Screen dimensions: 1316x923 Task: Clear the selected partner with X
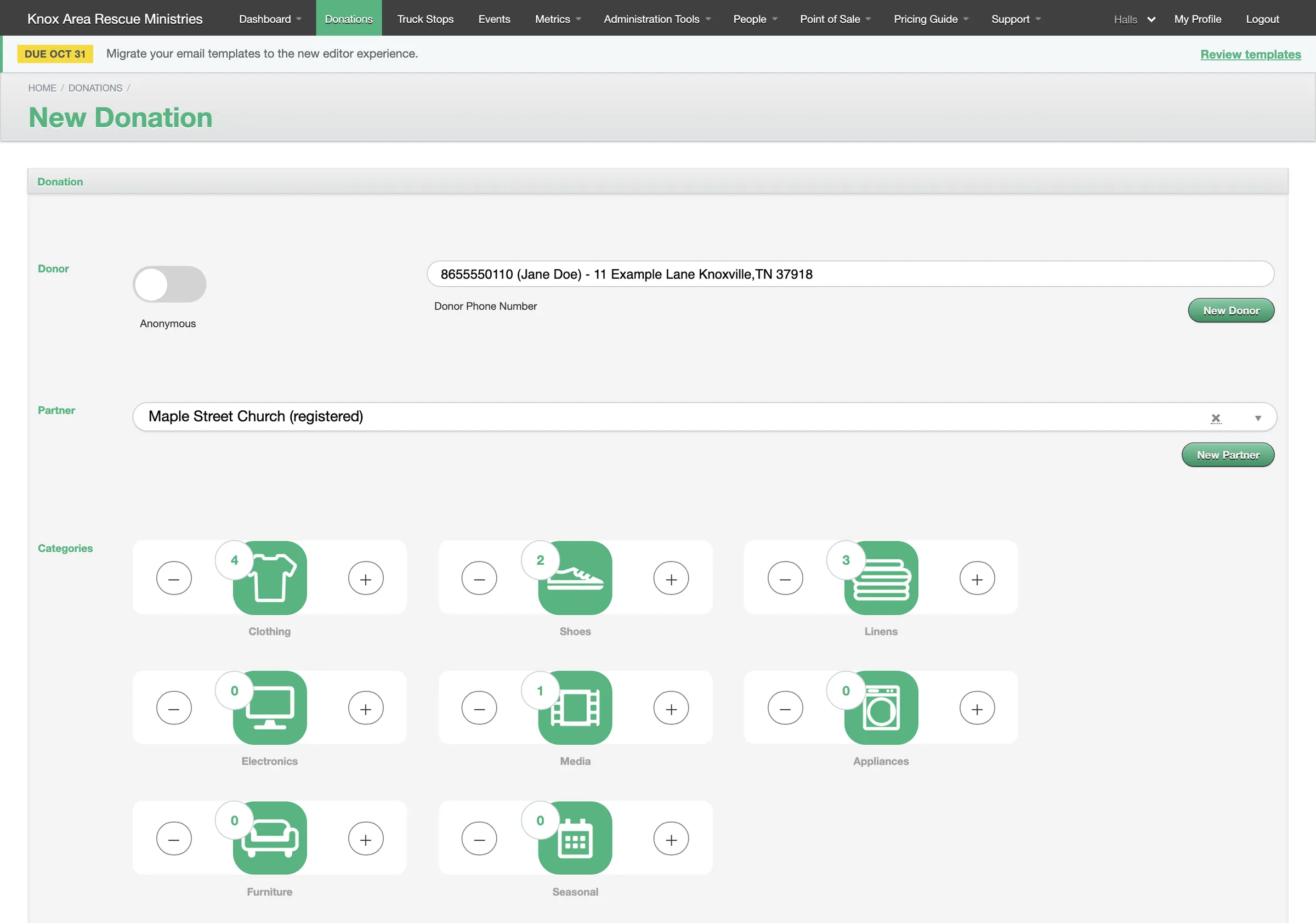[x=1216, y=418]
